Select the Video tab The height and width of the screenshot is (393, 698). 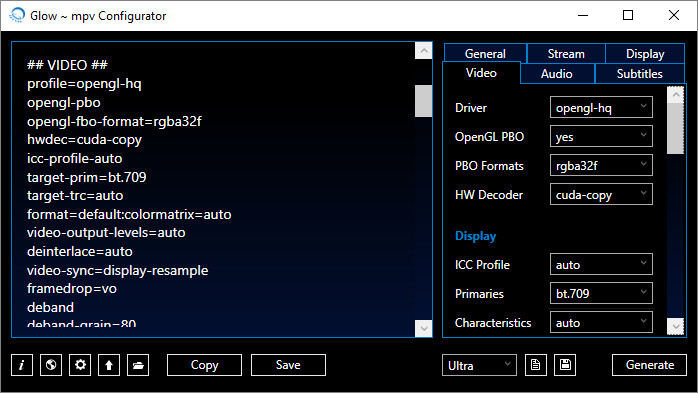481,73
